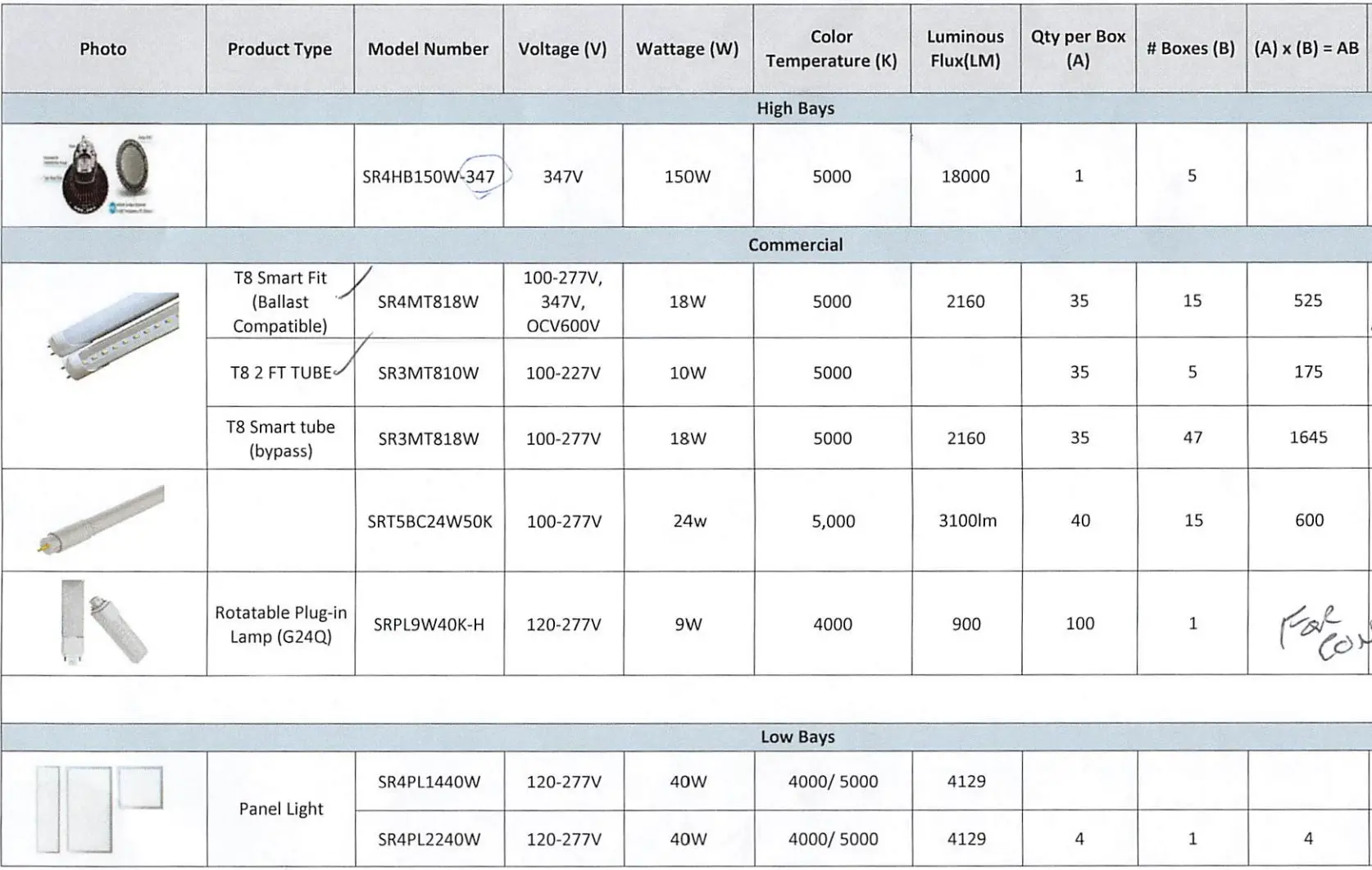Click the 5,000 color temperature cell
The height and width of the screenshot is (870, 1372).
tap(833, 521)
